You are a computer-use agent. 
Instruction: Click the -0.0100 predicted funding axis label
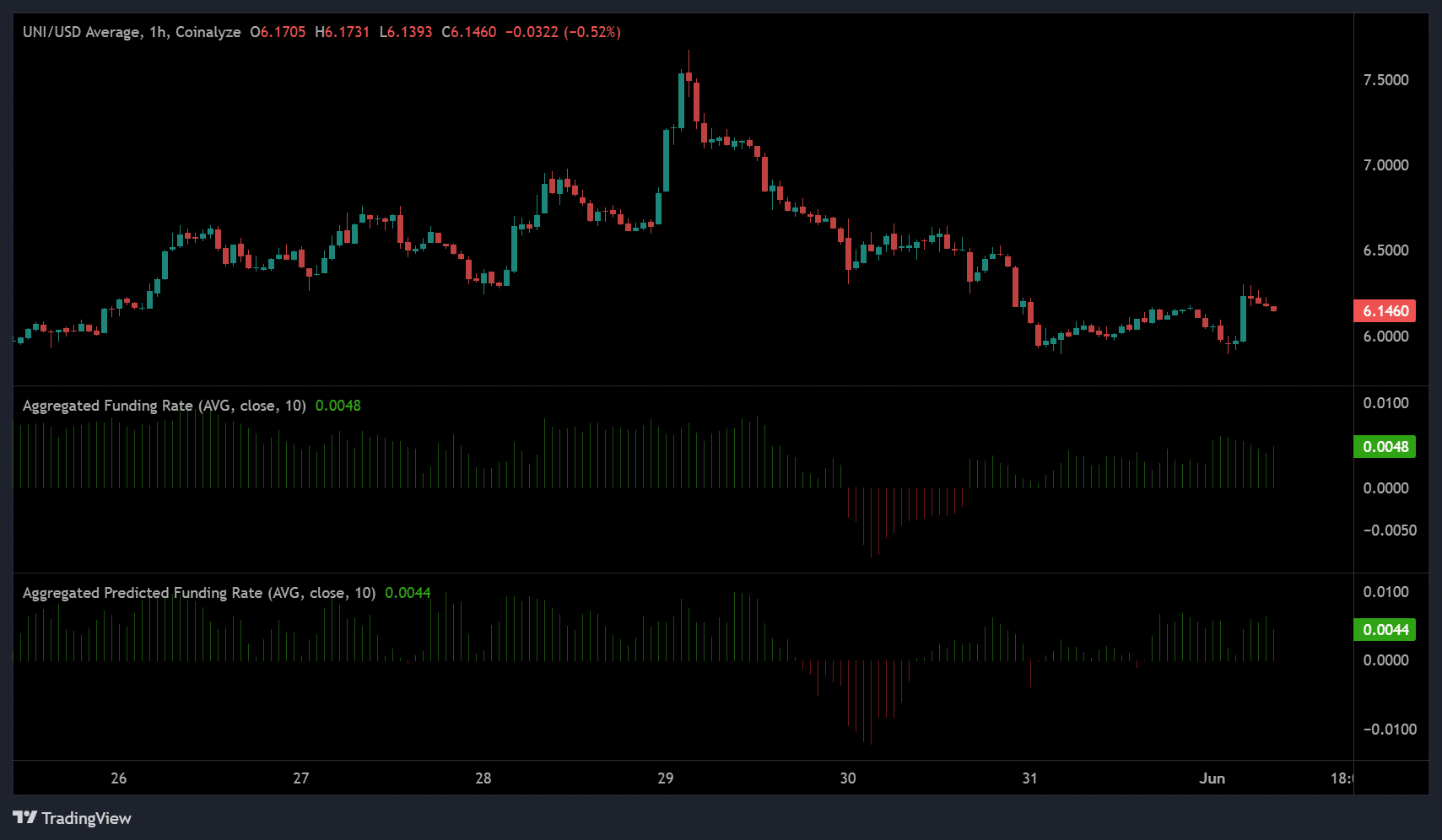(x=1389, y=730)
